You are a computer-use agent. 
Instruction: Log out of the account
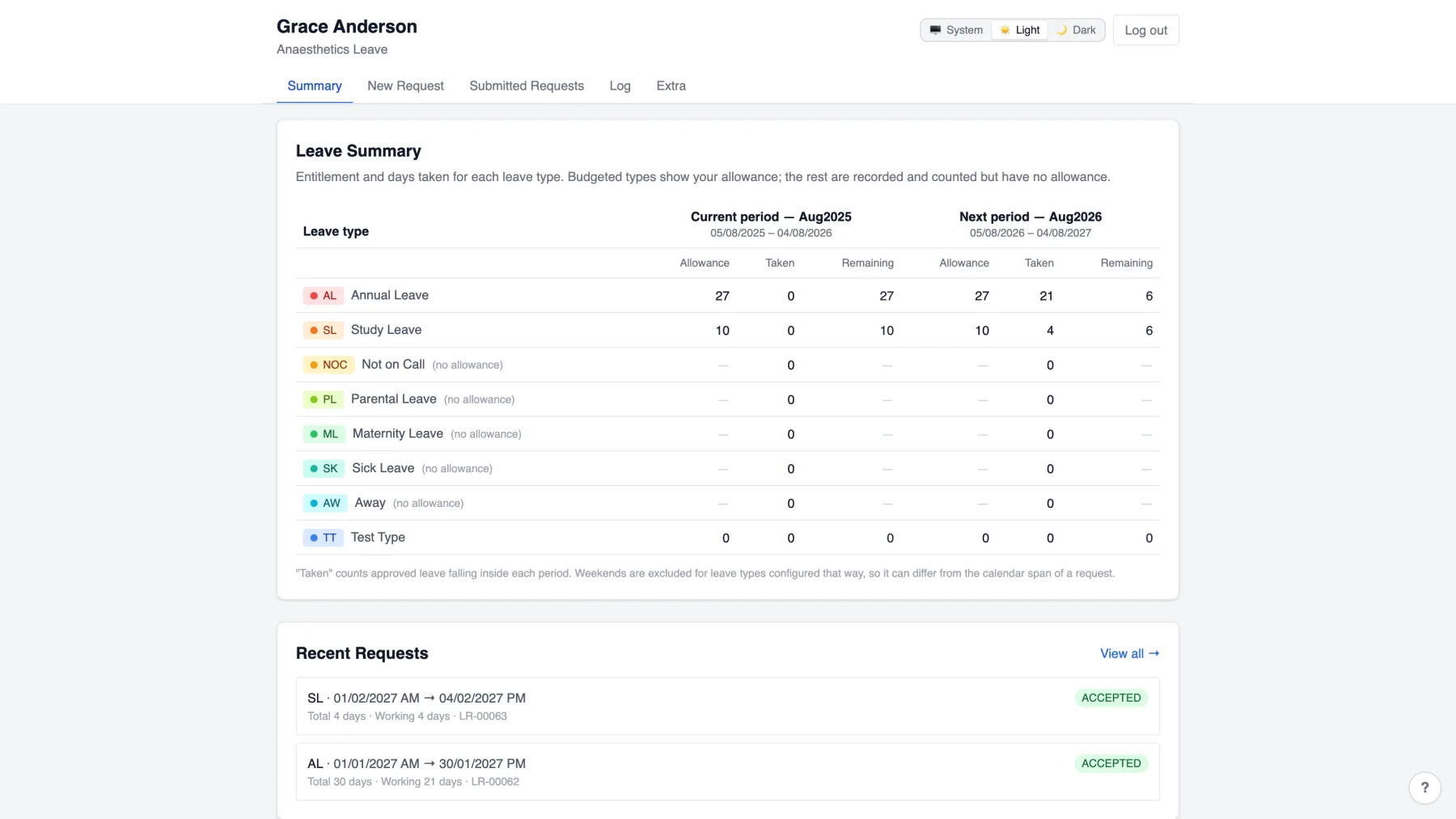[x=1145, y=30]
